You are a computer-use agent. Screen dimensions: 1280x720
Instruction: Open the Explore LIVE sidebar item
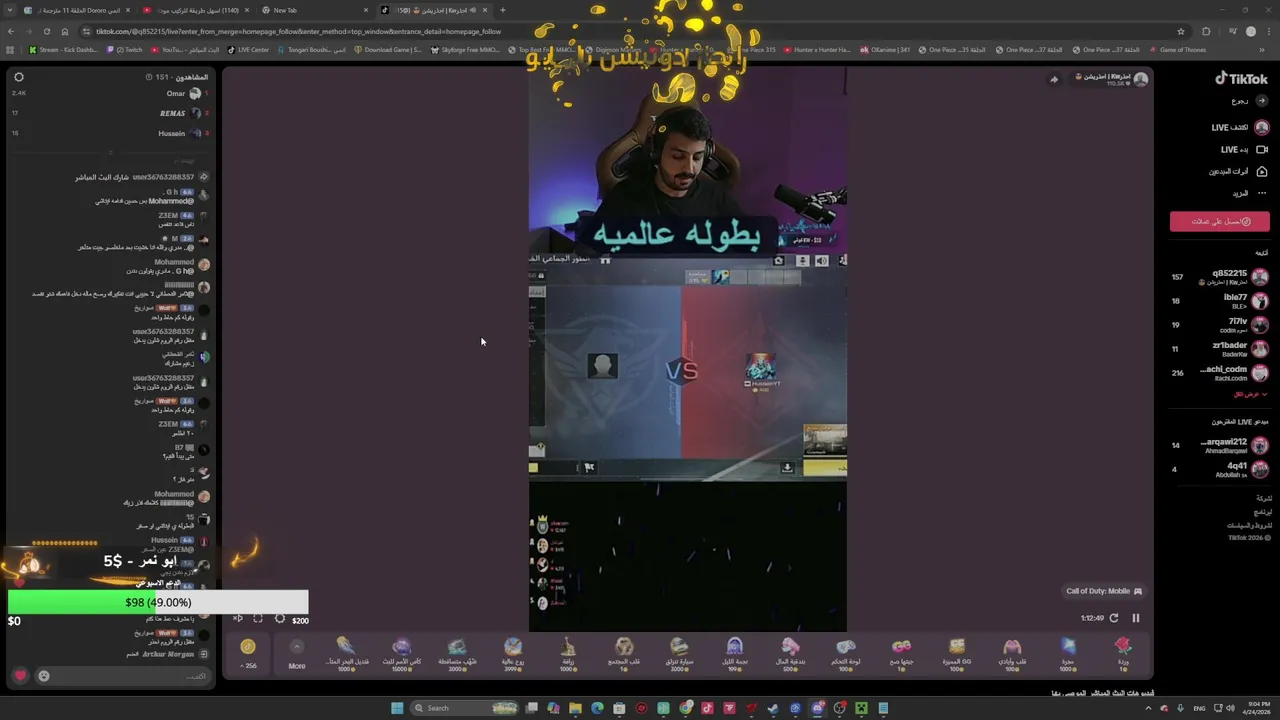1241,128
